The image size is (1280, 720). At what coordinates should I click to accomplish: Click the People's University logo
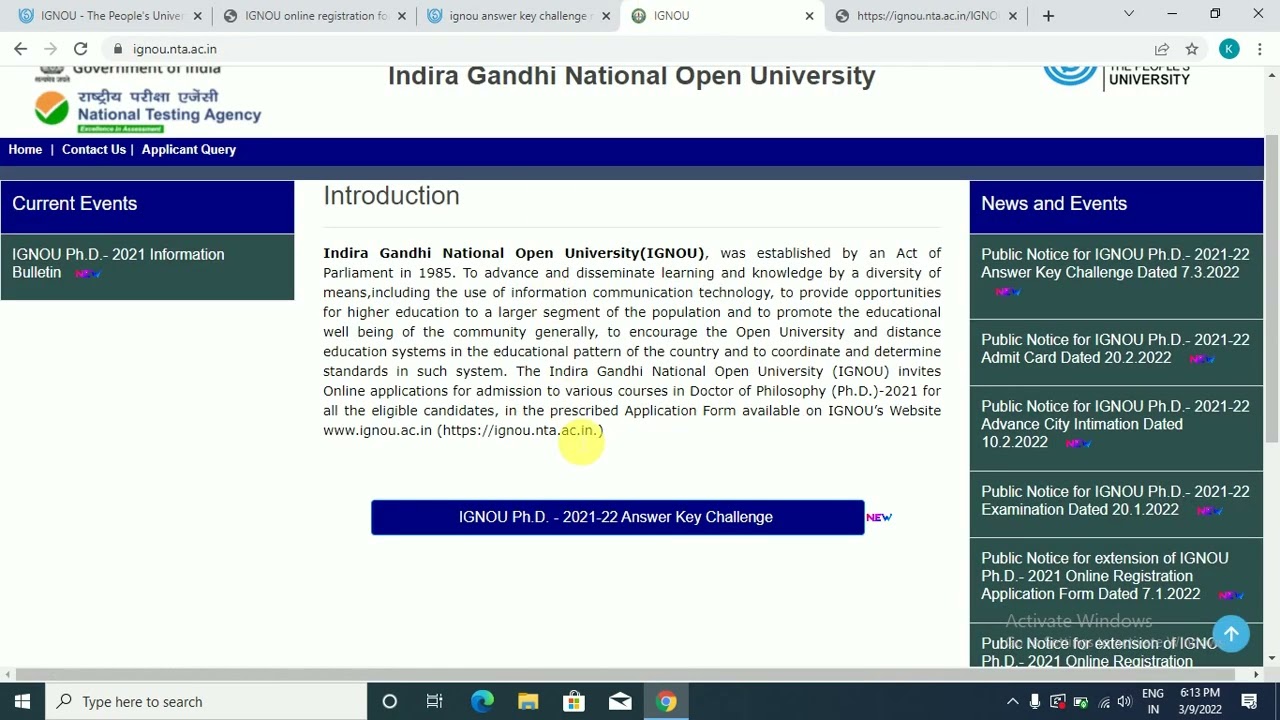1116,77
